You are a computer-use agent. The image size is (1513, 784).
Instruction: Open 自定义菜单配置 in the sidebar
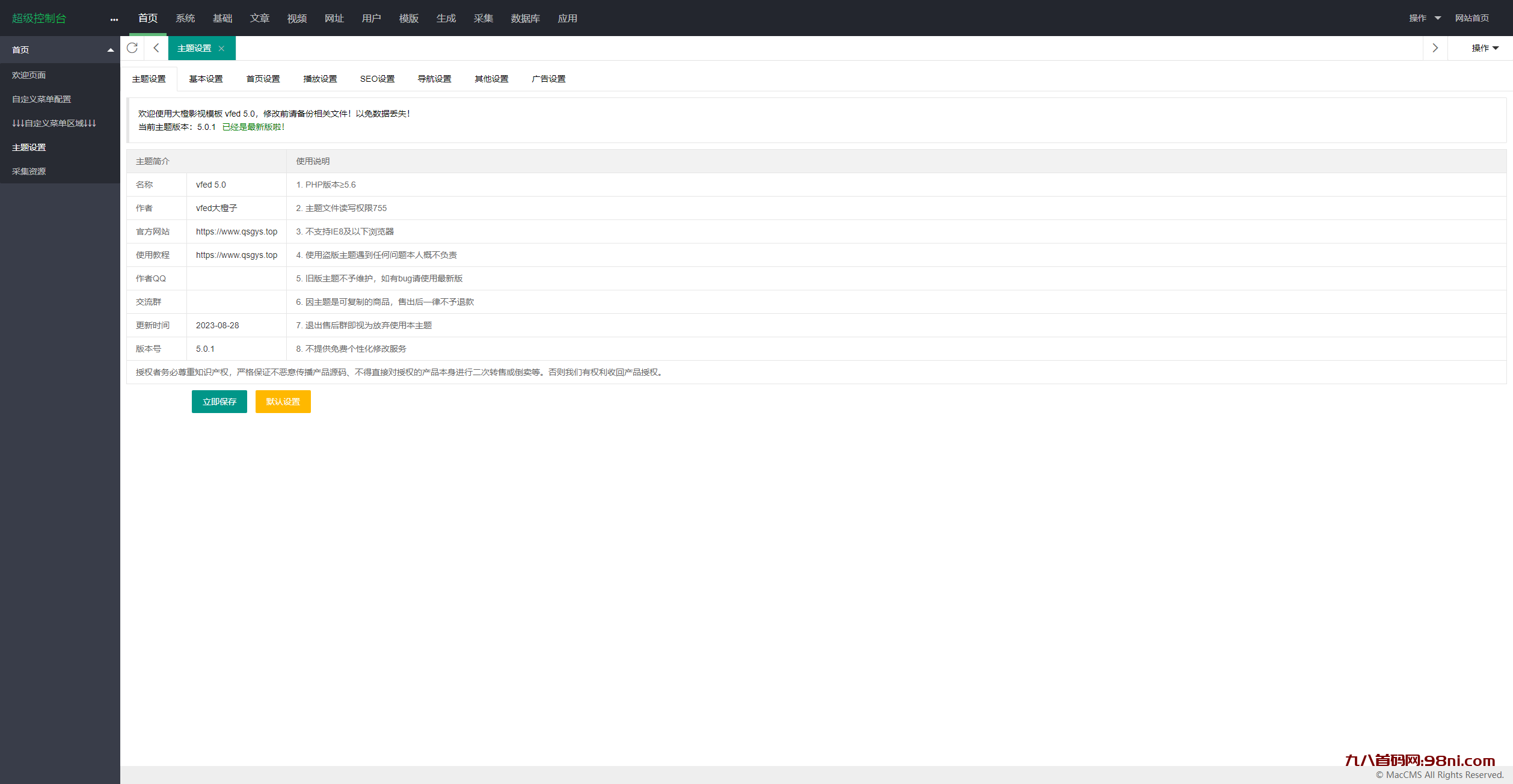(x=41, y=99)
